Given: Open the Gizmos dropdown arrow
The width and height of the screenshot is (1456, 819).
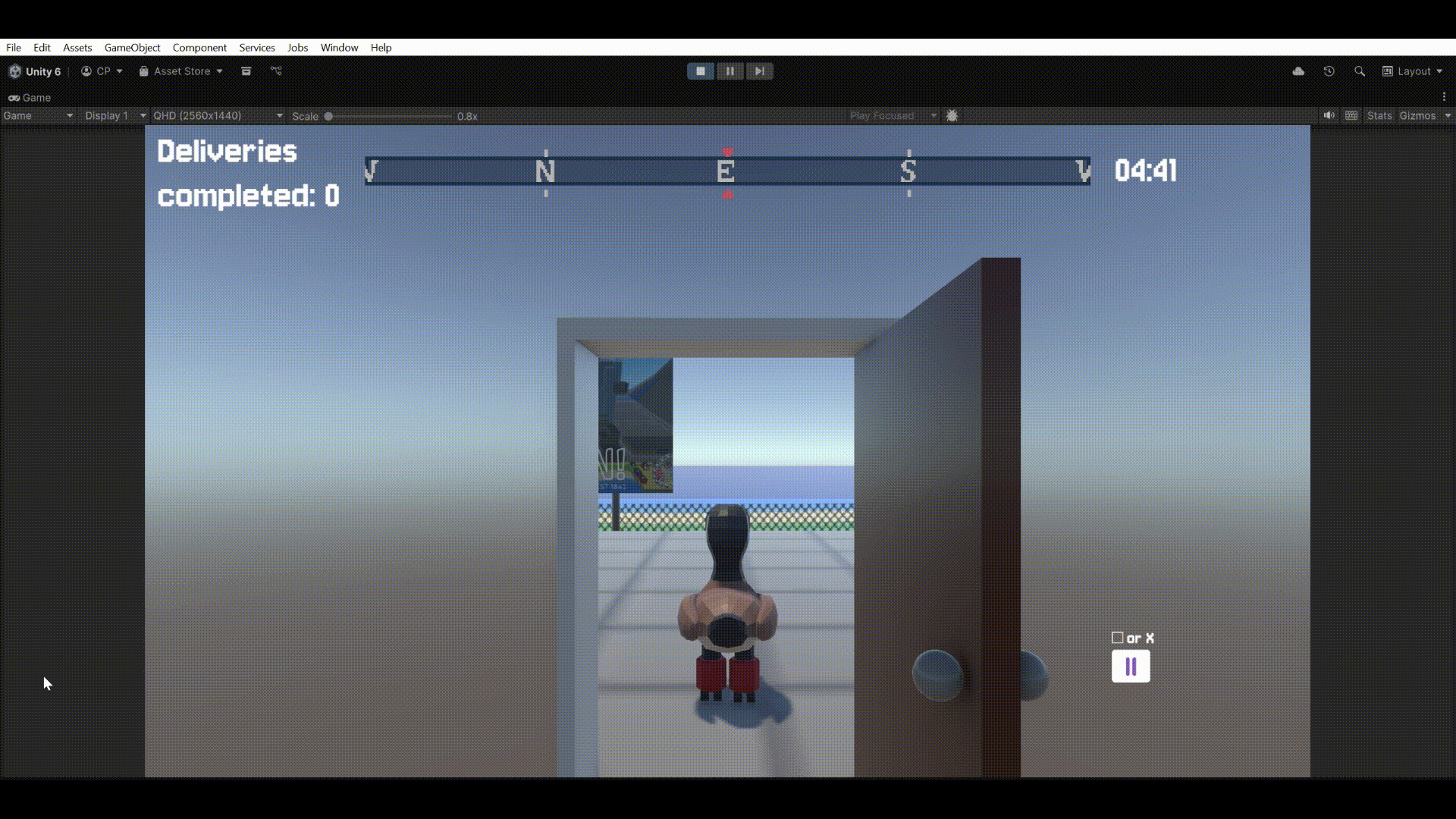Looking at the screenshot, I should [x=1448, y=116].
